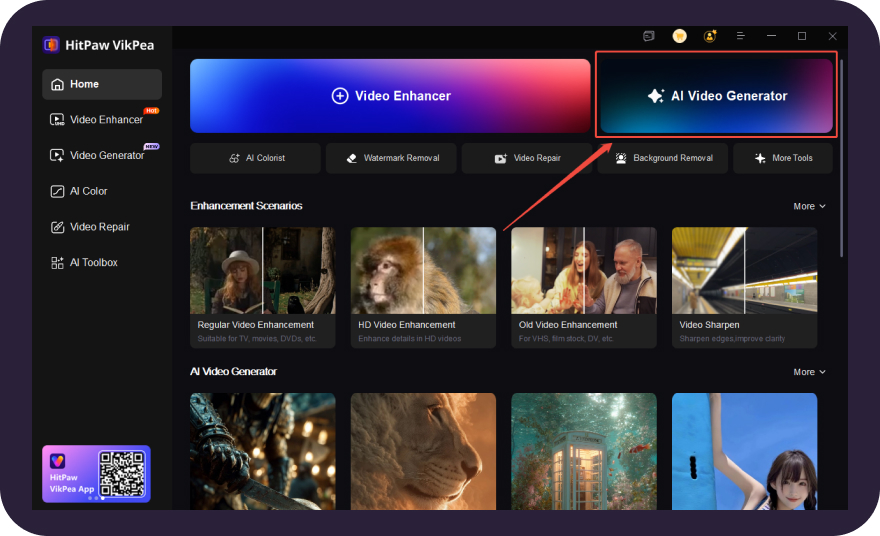Screen dimensions: 880x536
Task: Click the plus icon in Video Enhancer banner
Action: 340,96
